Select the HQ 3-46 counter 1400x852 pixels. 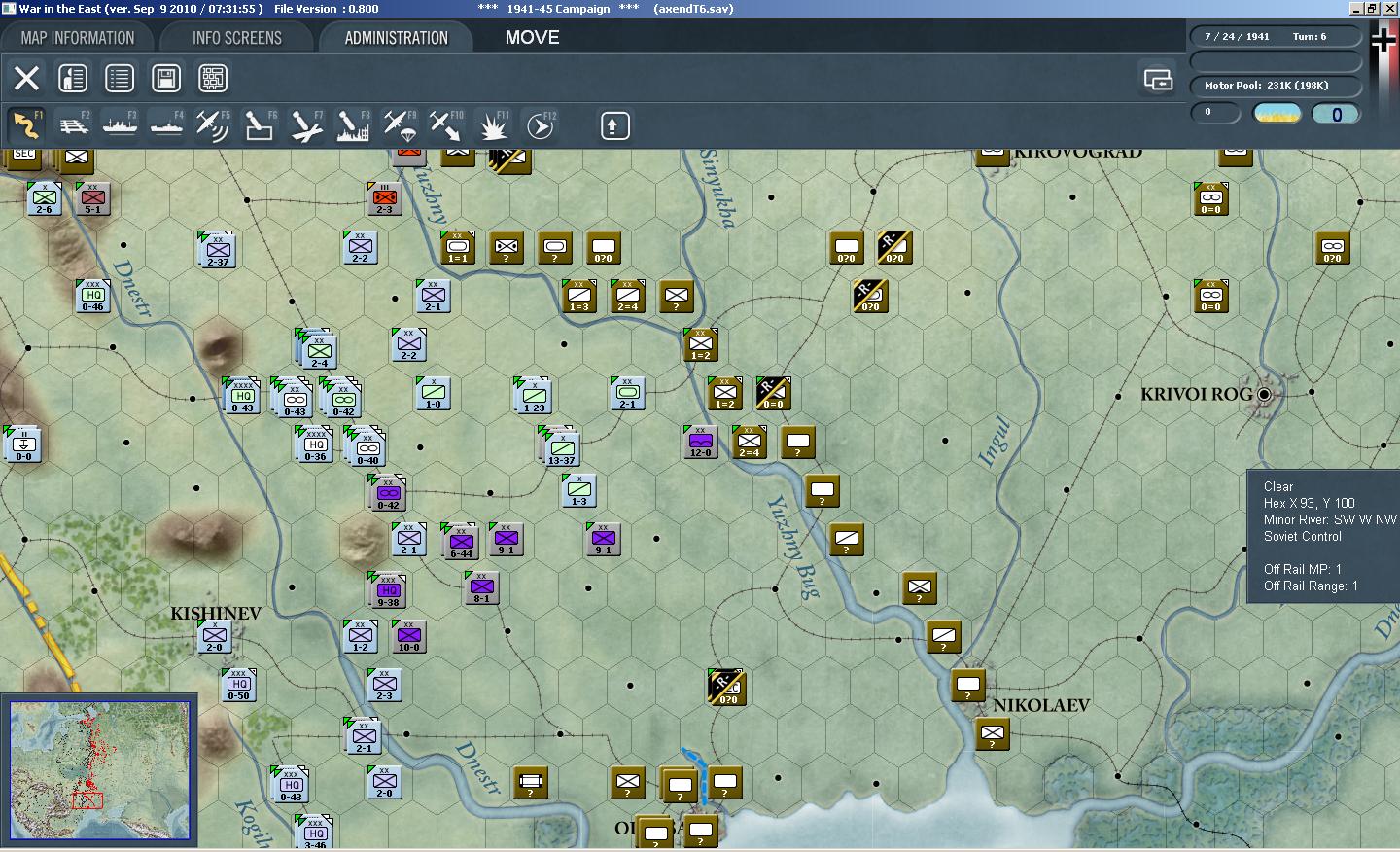pyautogui.click(x=314, y=833)
